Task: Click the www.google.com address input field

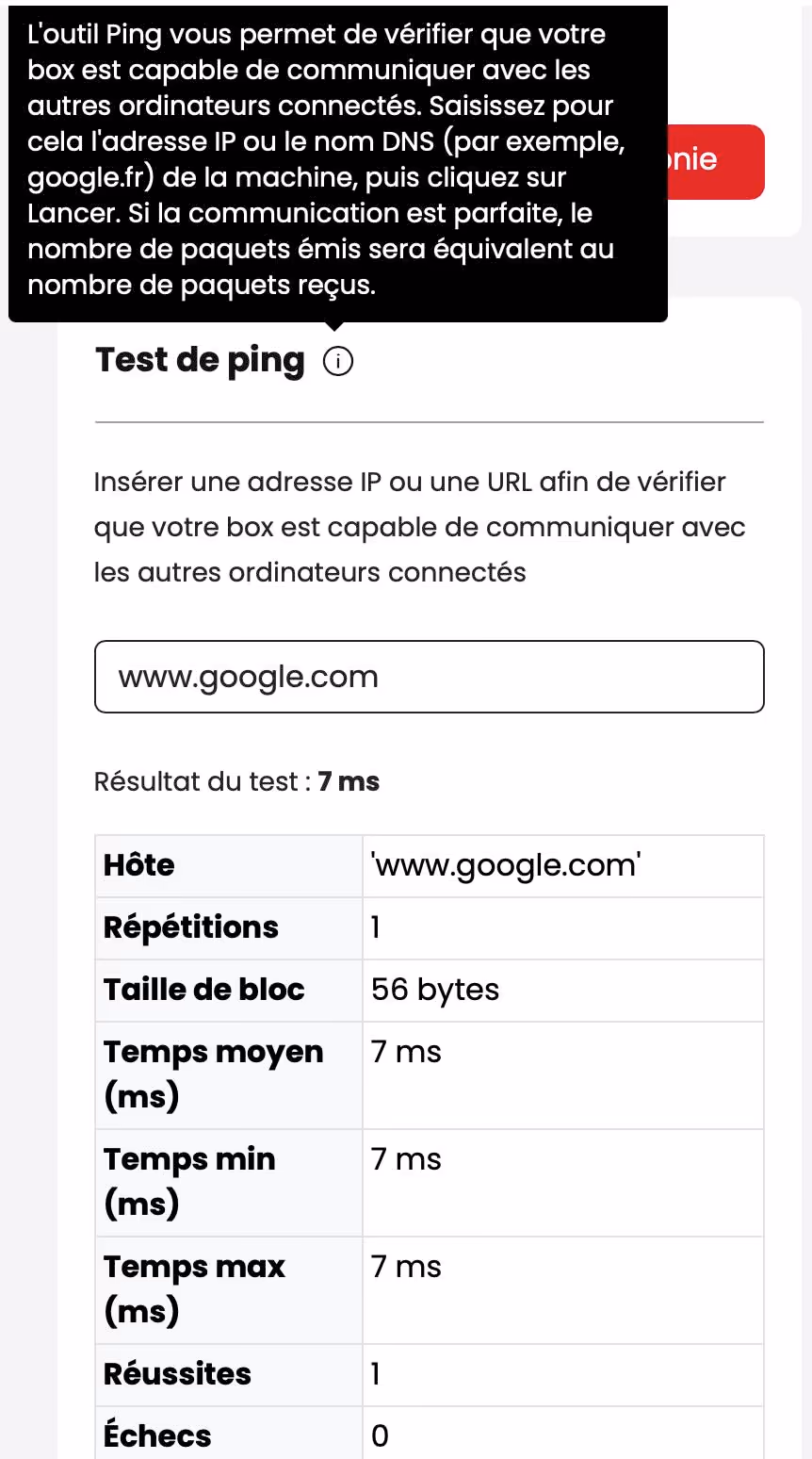Action: (429, 677)
